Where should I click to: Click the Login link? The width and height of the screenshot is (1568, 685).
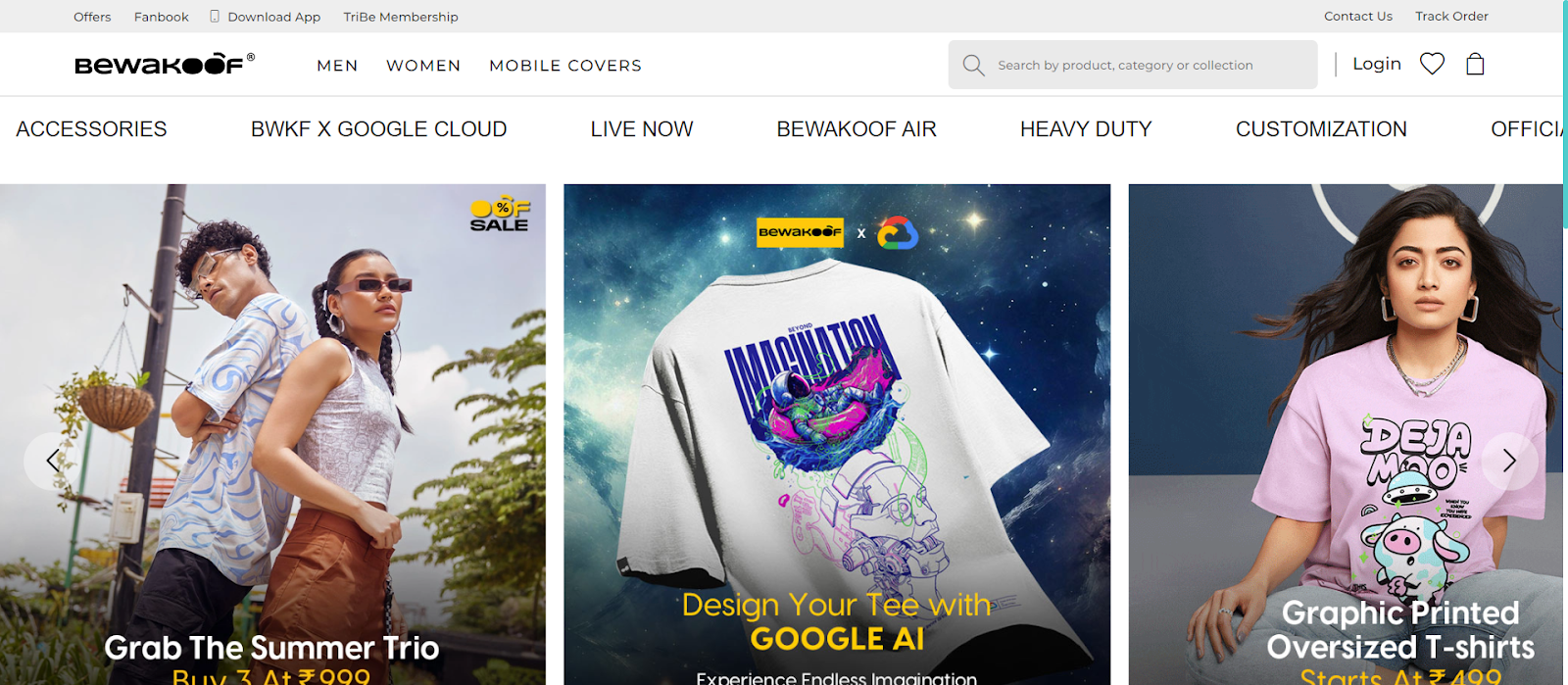1376,64
